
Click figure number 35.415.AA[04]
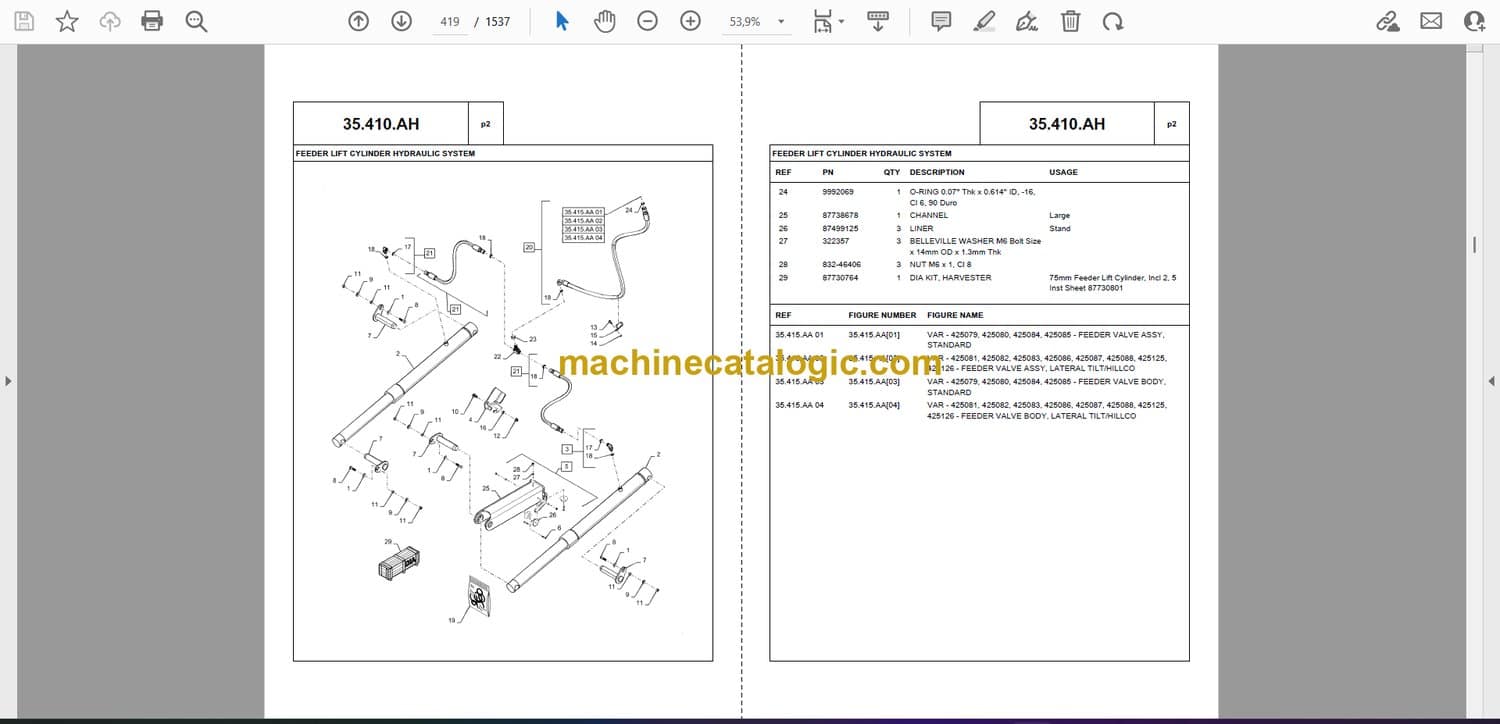click(x=874, y=405)
